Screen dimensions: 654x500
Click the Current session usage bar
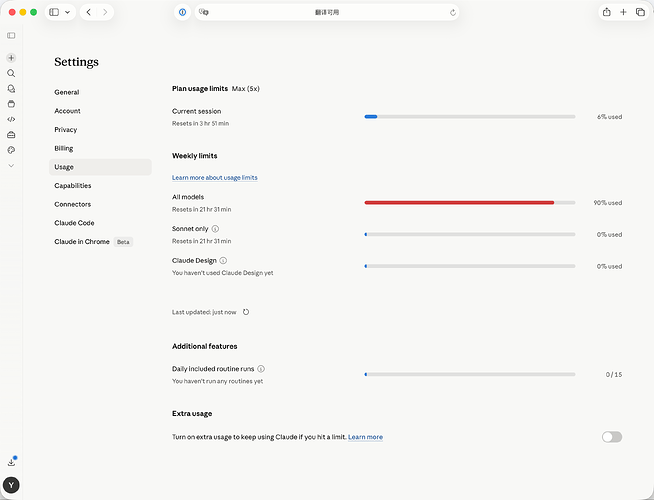coord(470,117)
